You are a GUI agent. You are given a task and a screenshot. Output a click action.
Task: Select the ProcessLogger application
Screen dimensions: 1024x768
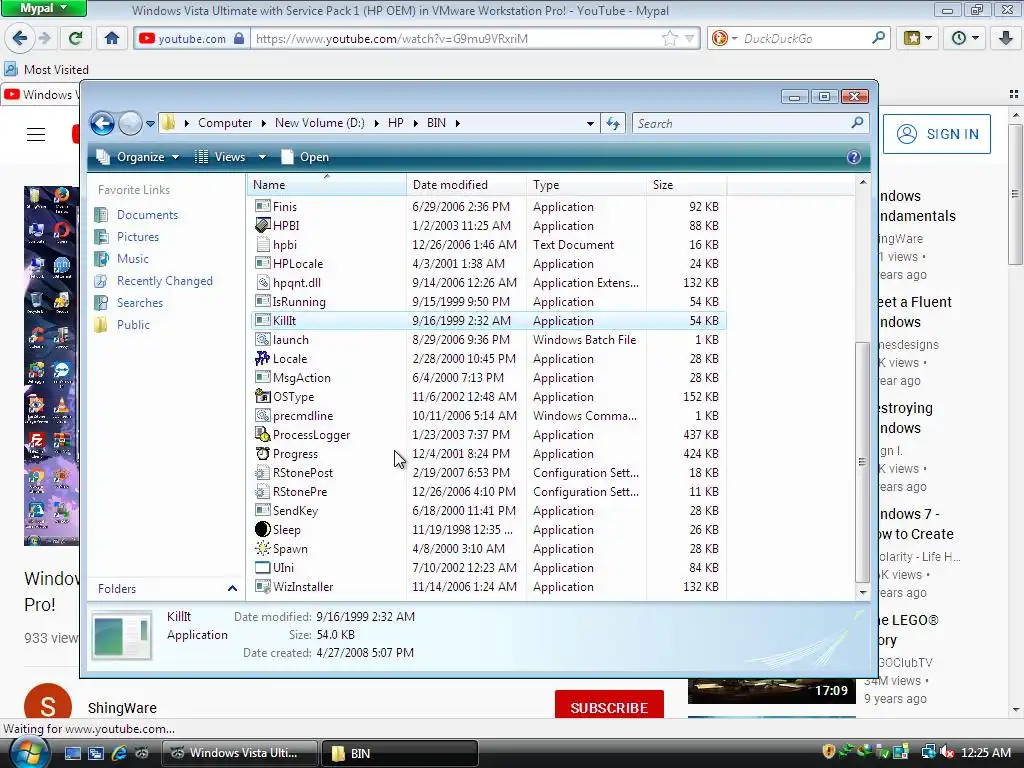[x=311, y=435]
